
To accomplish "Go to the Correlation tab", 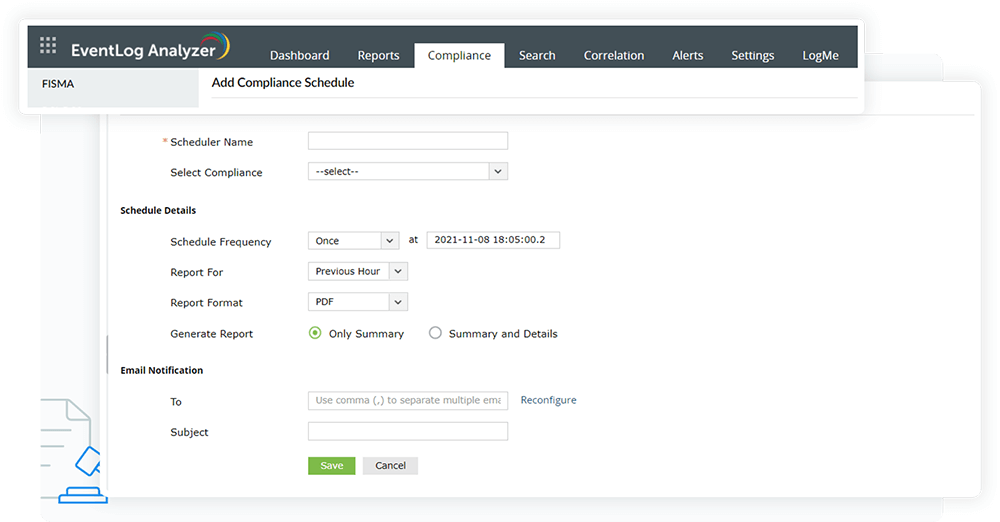I will pyautogui.click(x=614, y=56).
